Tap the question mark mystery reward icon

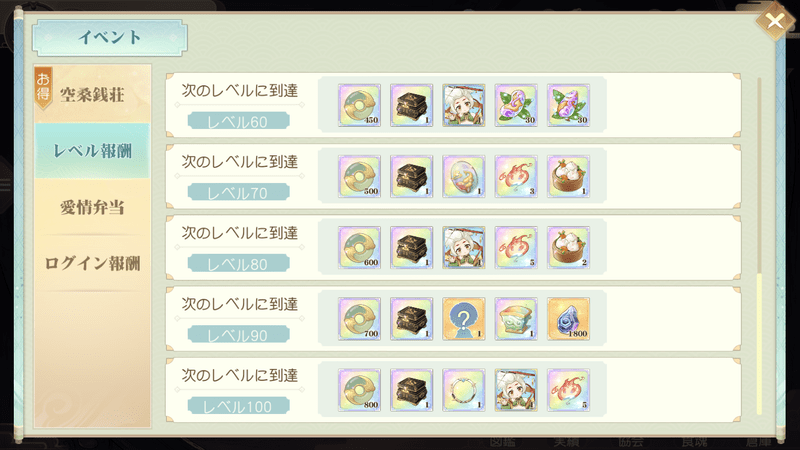coord(463,319)
